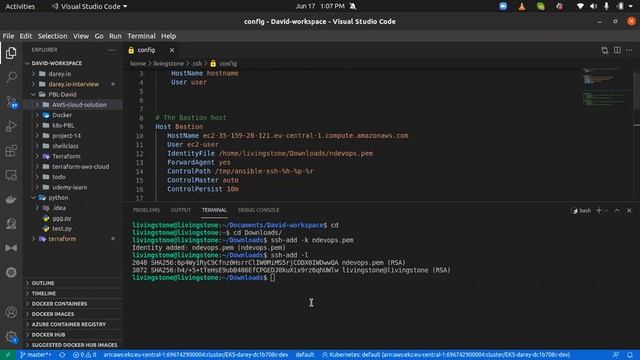Open the Run menu
This screenshot has width=640, height=360.
click(x=115, y=36)
